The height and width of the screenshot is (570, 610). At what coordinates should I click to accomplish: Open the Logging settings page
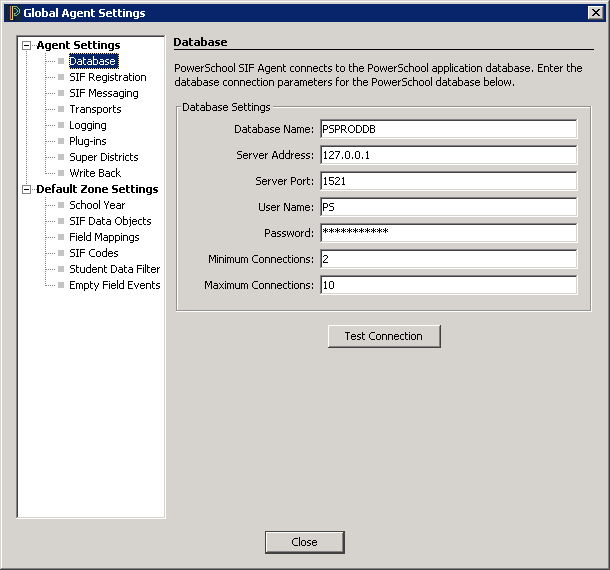87,125
